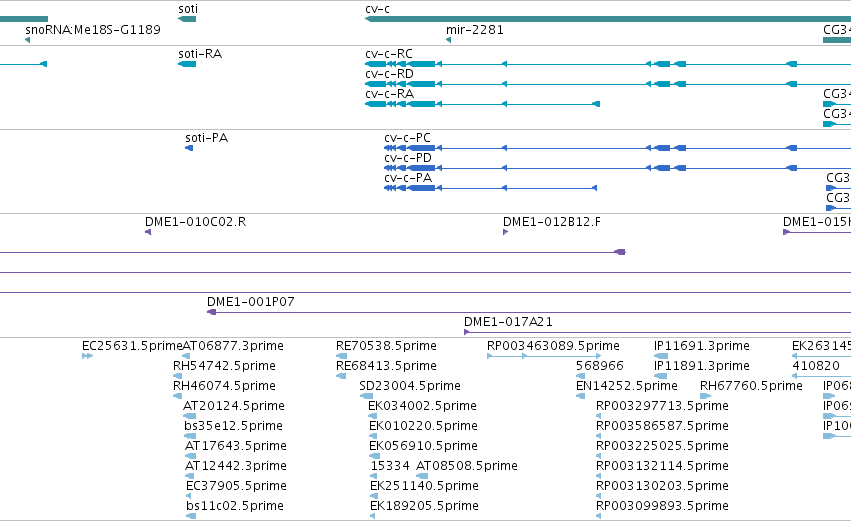
Task: Select the bs35e12.5prime EST label
Action: pyautogui.click(x=233, y=426)
